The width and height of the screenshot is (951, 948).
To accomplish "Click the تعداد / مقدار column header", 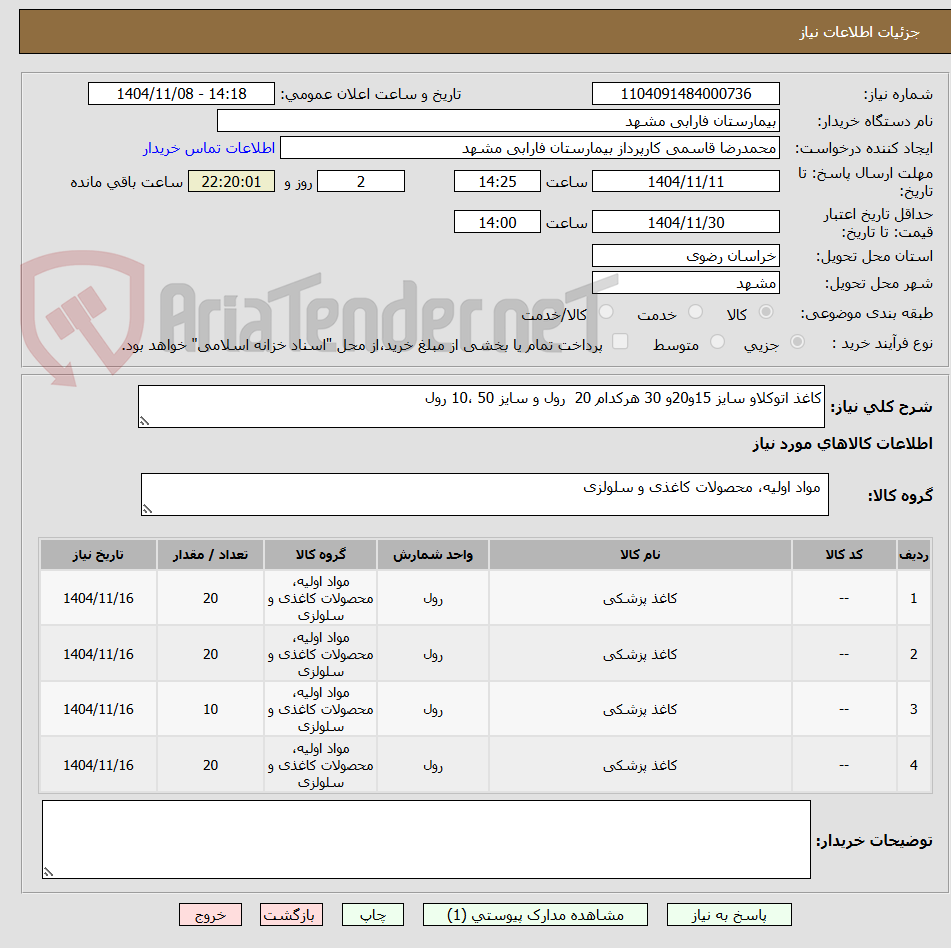I will [210, 554].
